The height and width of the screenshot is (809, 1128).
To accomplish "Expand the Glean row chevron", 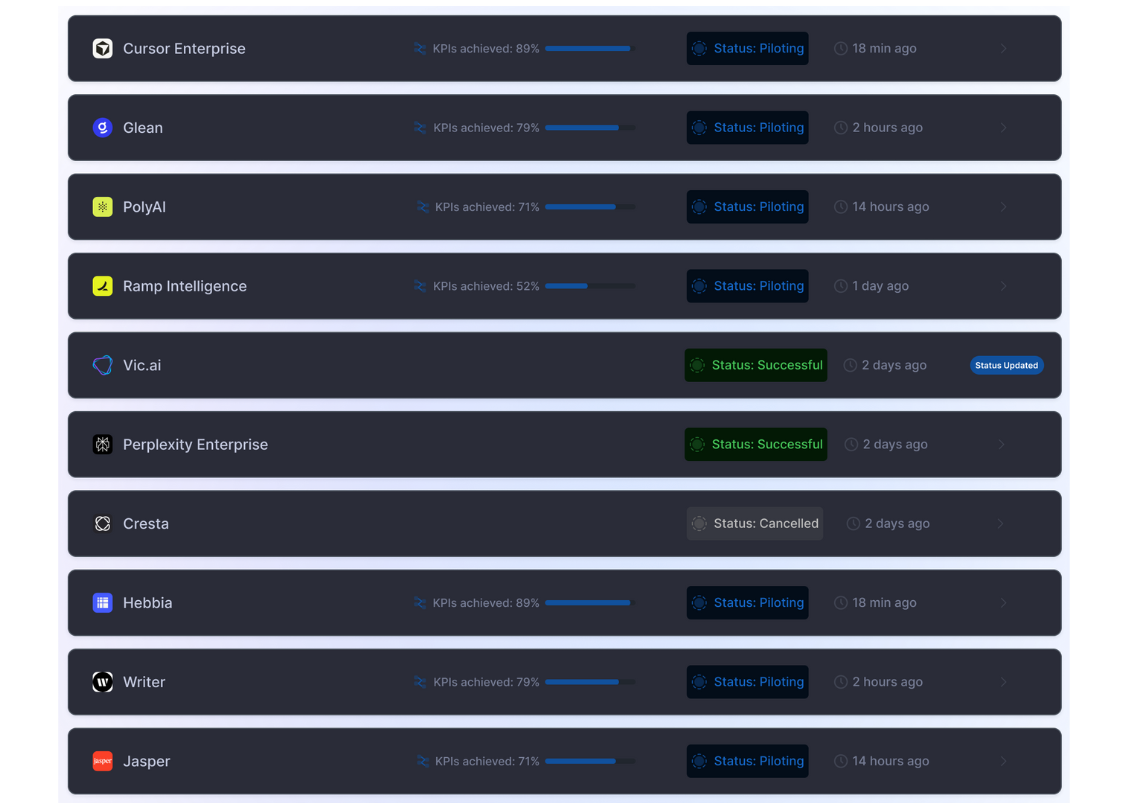I will [1004, 127].
